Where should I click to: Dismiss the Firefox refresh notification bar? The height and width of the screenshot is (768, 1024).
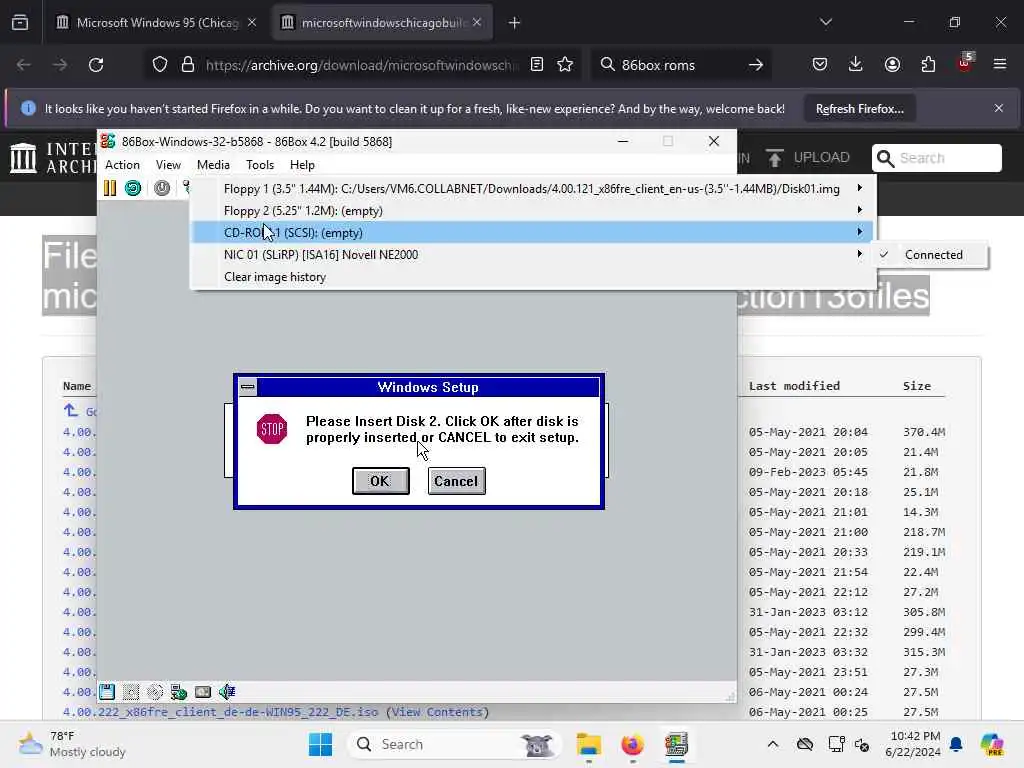click(x=999, y=108)
